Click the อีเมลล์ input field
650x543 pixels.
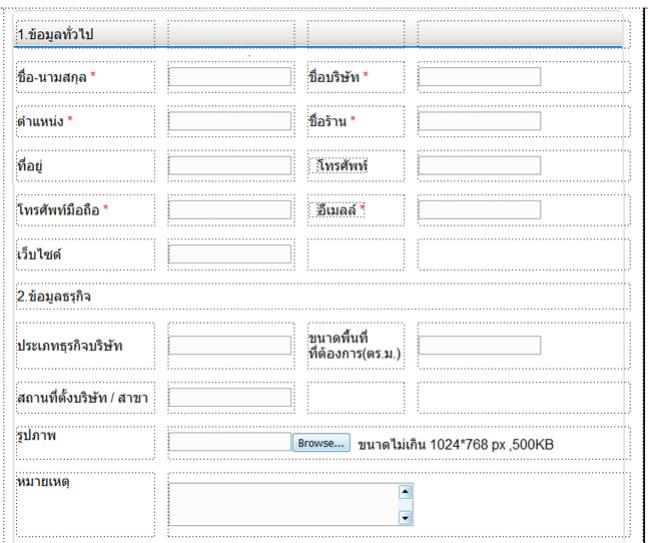coord(480,210)
